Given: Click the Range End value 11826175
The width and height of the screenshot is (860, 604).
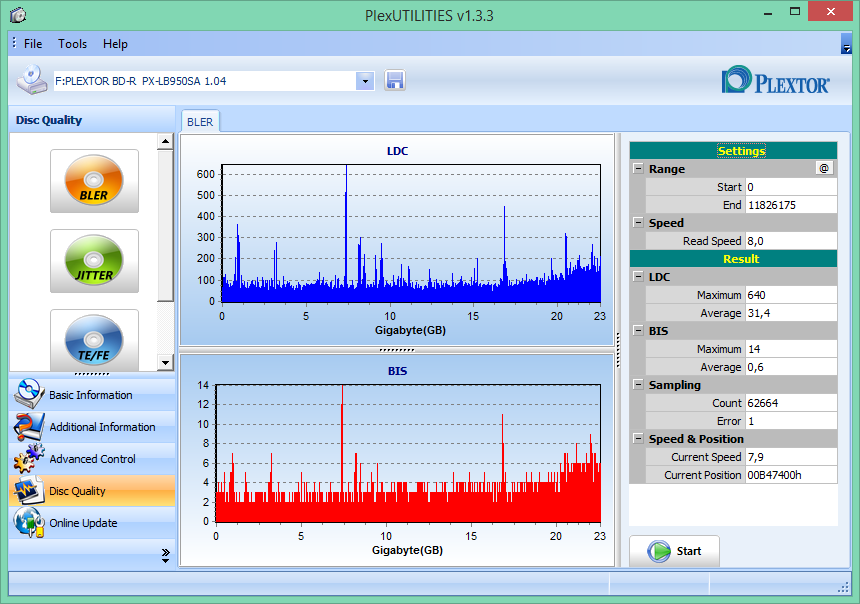Looking at the screenshot, I should 790,205.
